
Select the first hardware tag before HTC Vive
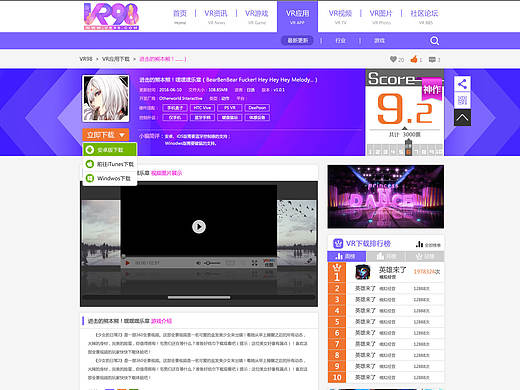click(175, 108)
